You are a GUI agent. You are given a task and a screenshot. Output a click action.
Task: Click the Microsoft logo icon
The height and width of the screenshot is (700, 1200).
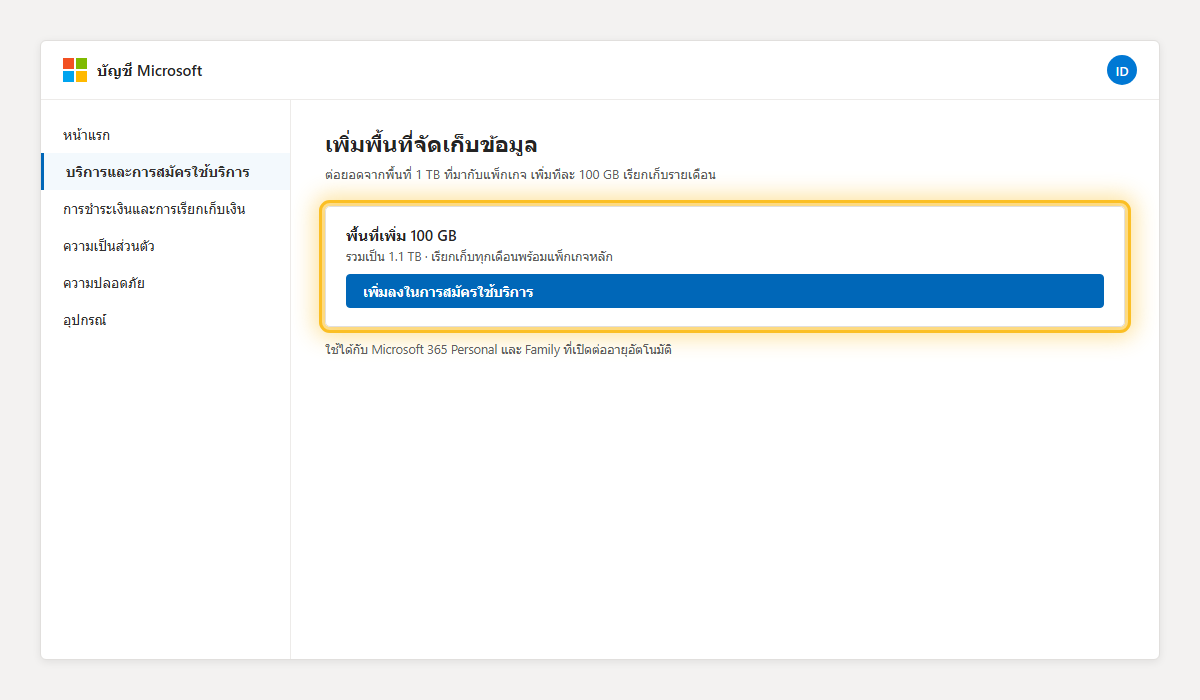coord(75,70)
